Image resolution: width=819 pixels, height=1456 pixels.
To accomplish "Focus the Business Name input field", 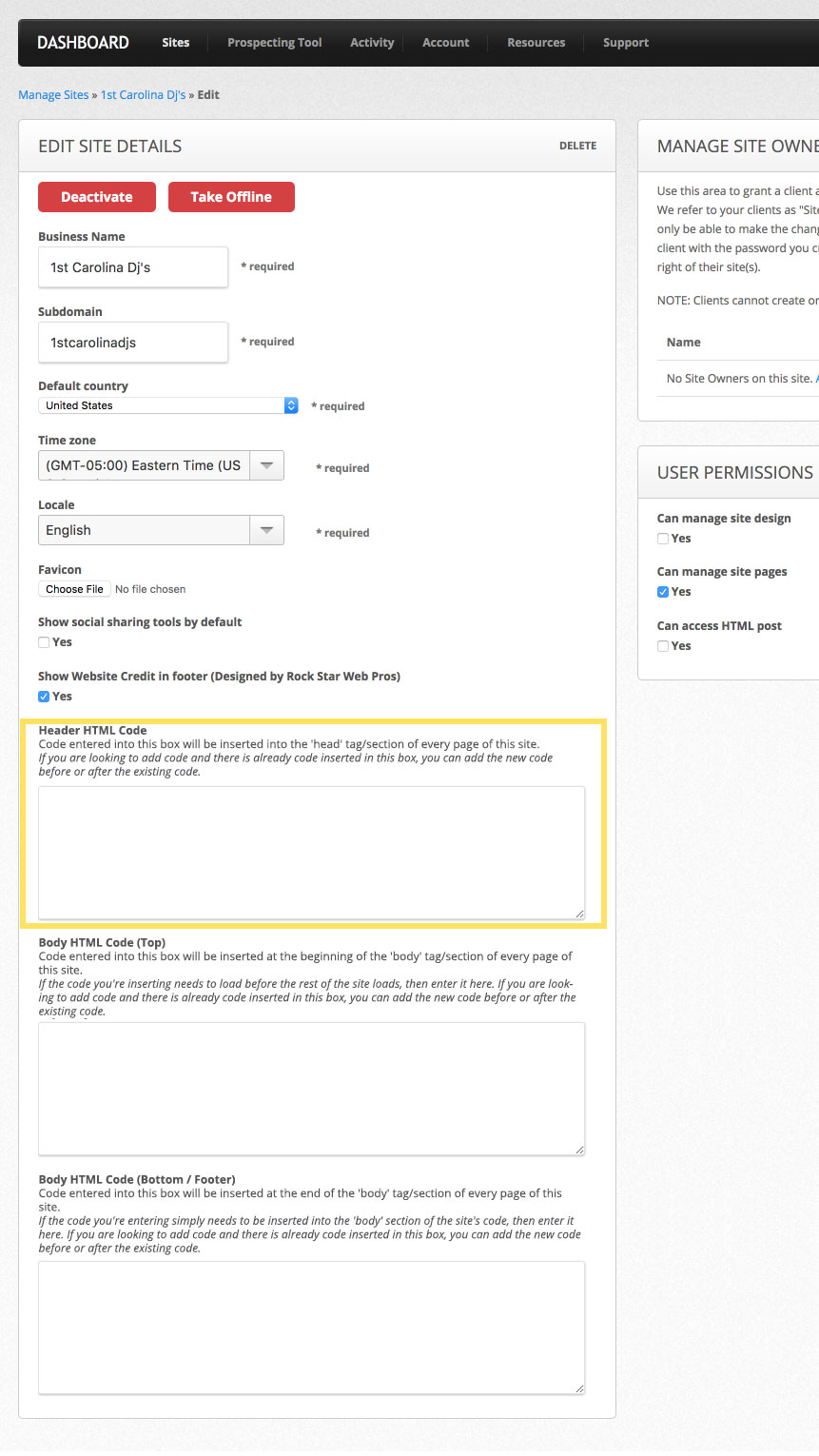I will [x=133, y=267].
